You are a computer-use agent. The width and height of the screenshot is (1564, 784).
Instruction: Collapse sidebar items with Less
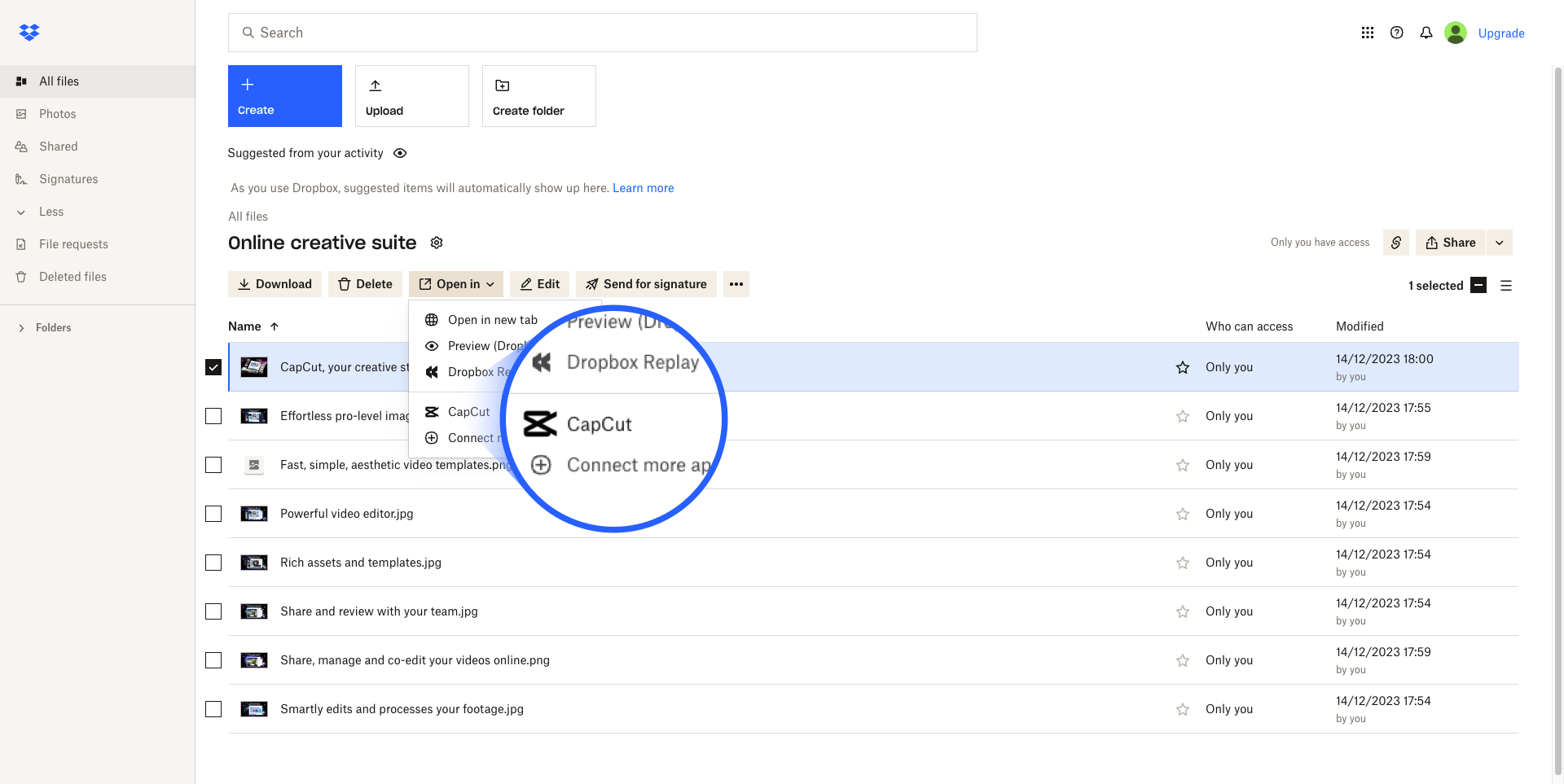pyautogui.click(x=51, y=212)
